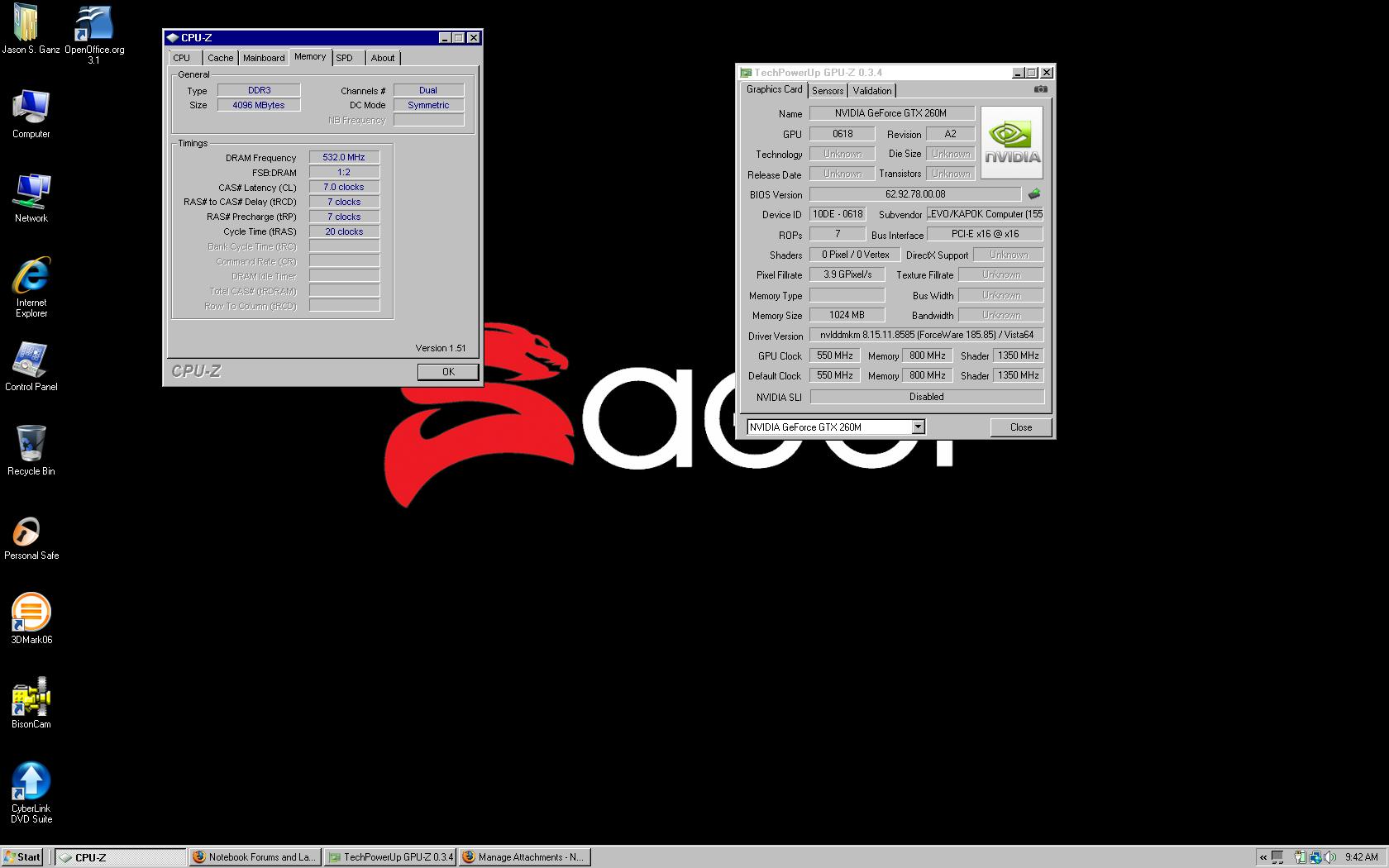Click the NVIDIA logo in GPU-Z

[1012, 142]
